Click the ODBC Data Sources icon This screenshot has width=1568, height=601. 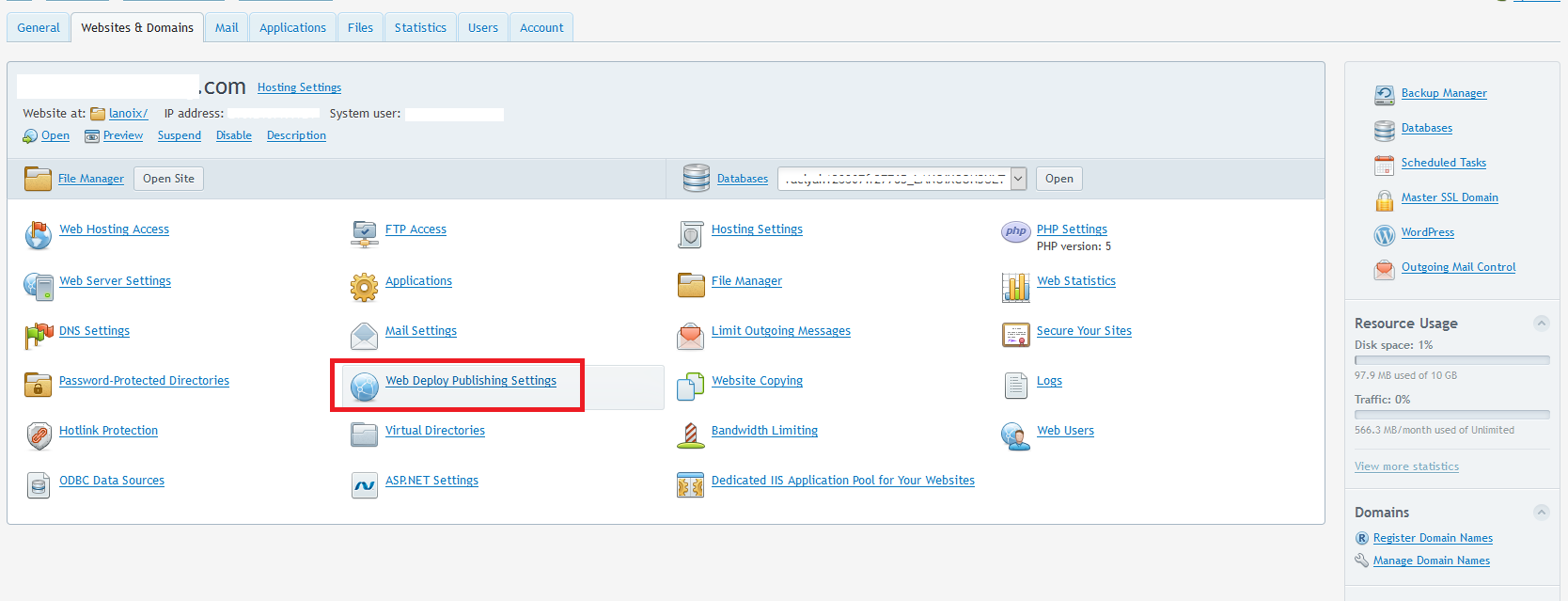[x=39, y=485]
